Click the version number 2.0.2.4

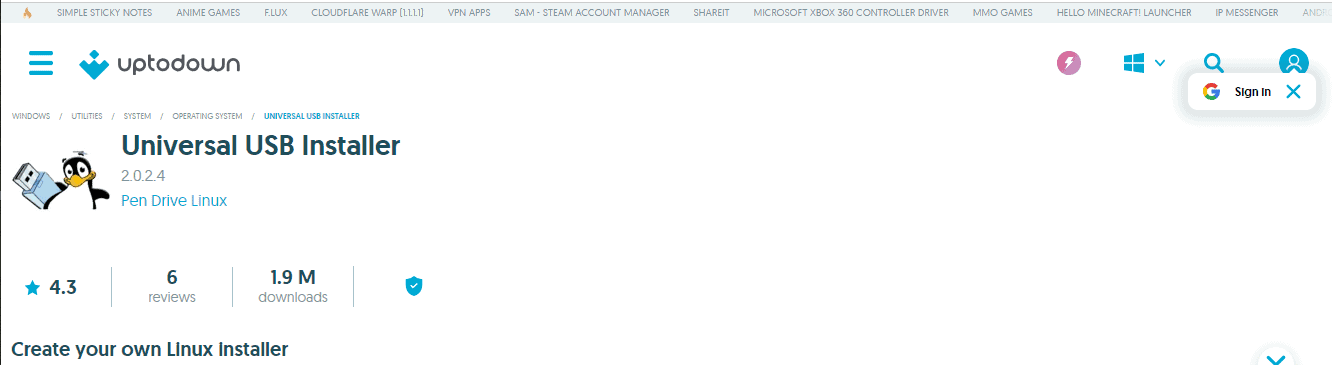pyautogui.click(x=143, y=176)
